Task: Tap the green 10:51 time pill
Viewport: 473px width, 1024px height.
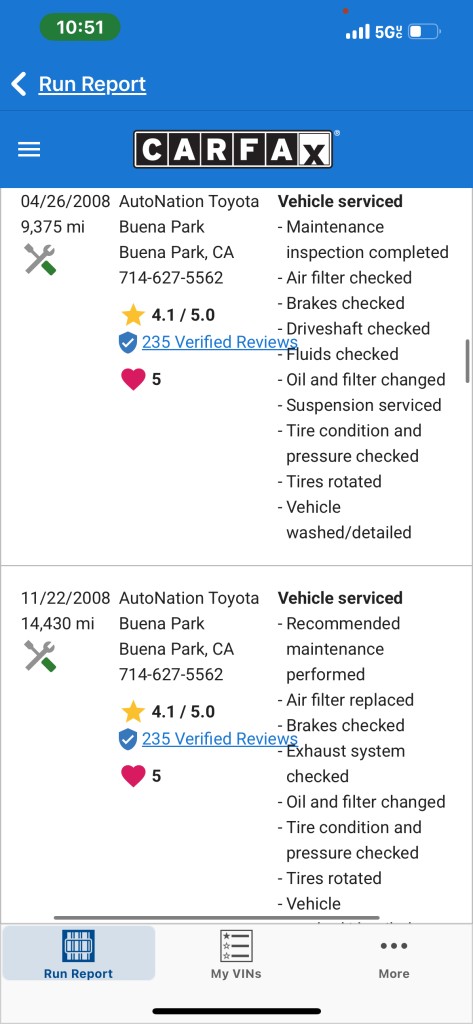Action: 80,27
